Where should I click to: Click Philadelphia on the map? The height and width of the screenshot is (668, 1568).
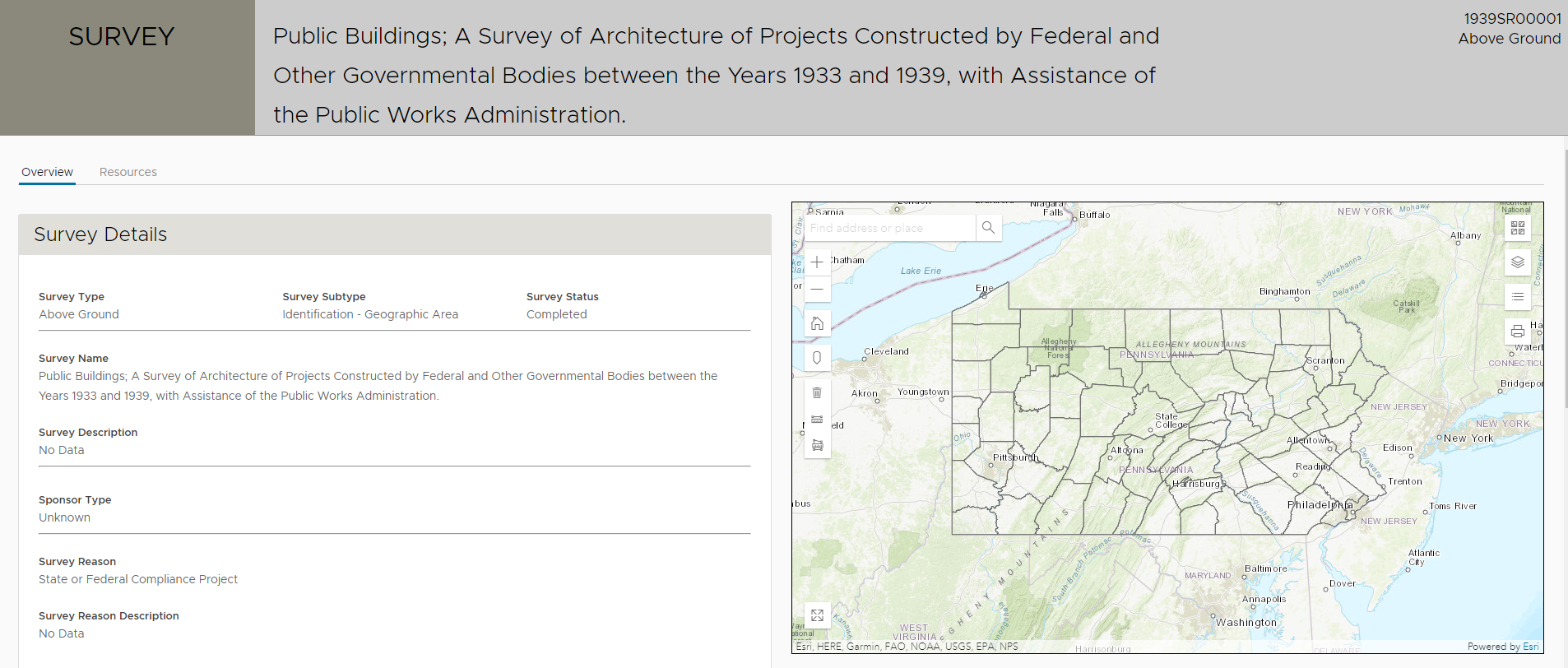(x=1319, y=505)
